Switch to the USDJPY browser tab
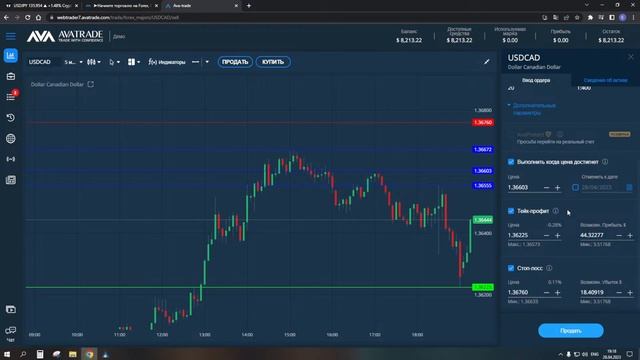The image size is (640, 360). click(41, 6)
